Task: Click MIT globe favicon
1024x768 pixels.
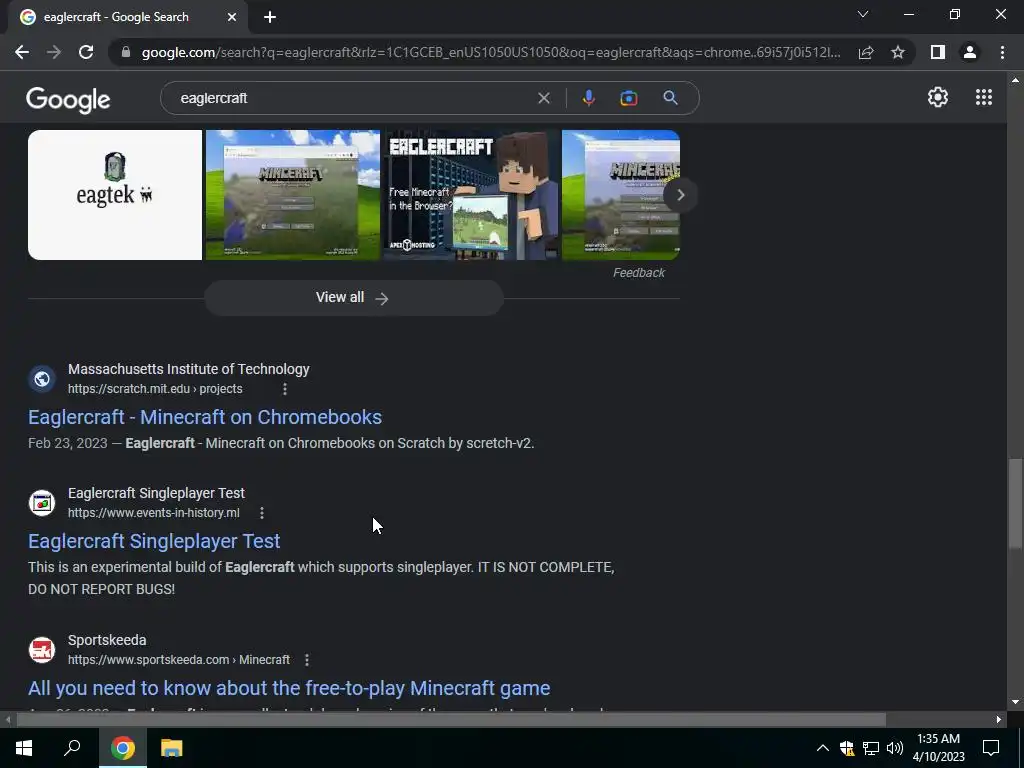Action: point(42,379)
